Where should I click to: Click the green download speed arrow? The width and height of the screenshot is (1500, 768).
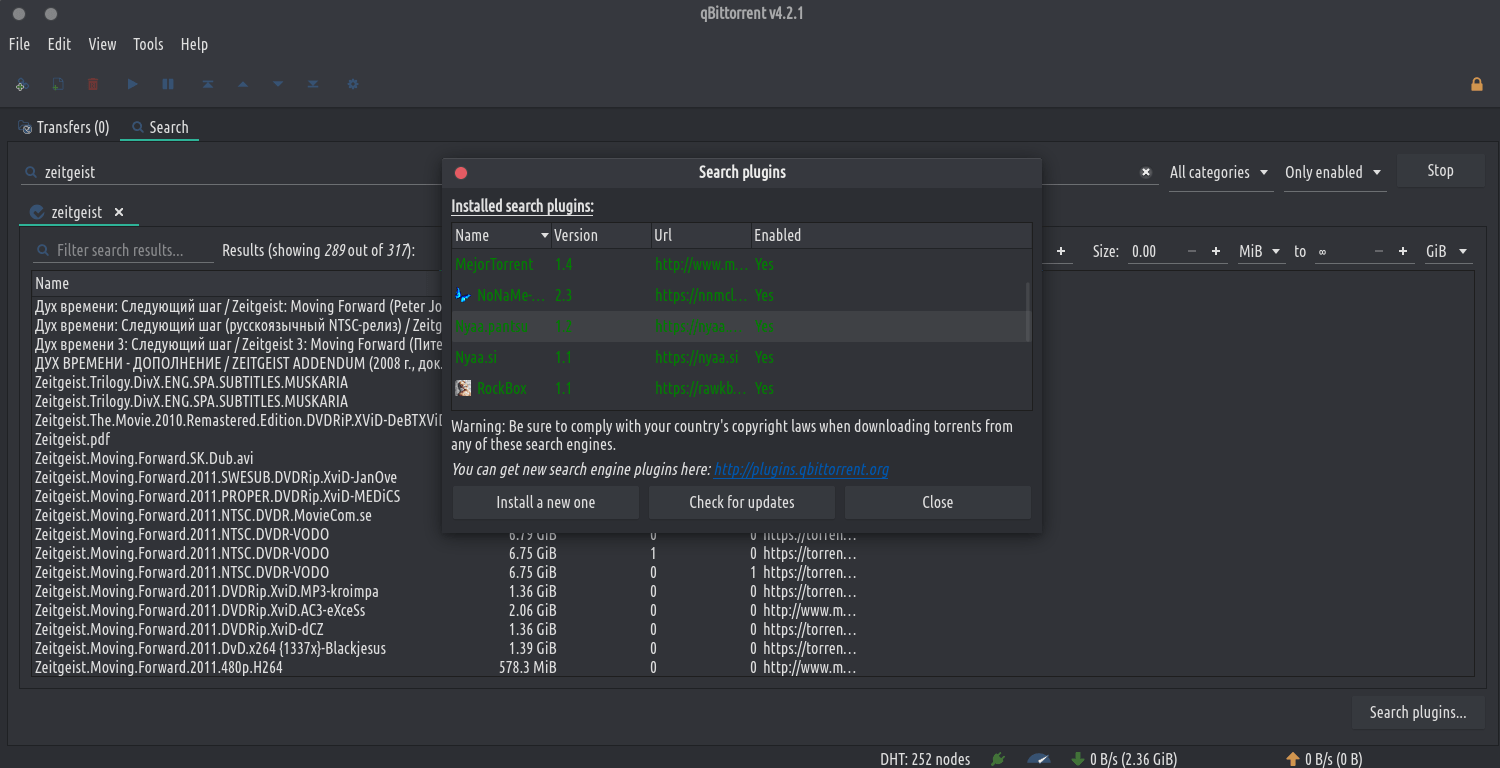(x=1077, y=759)
